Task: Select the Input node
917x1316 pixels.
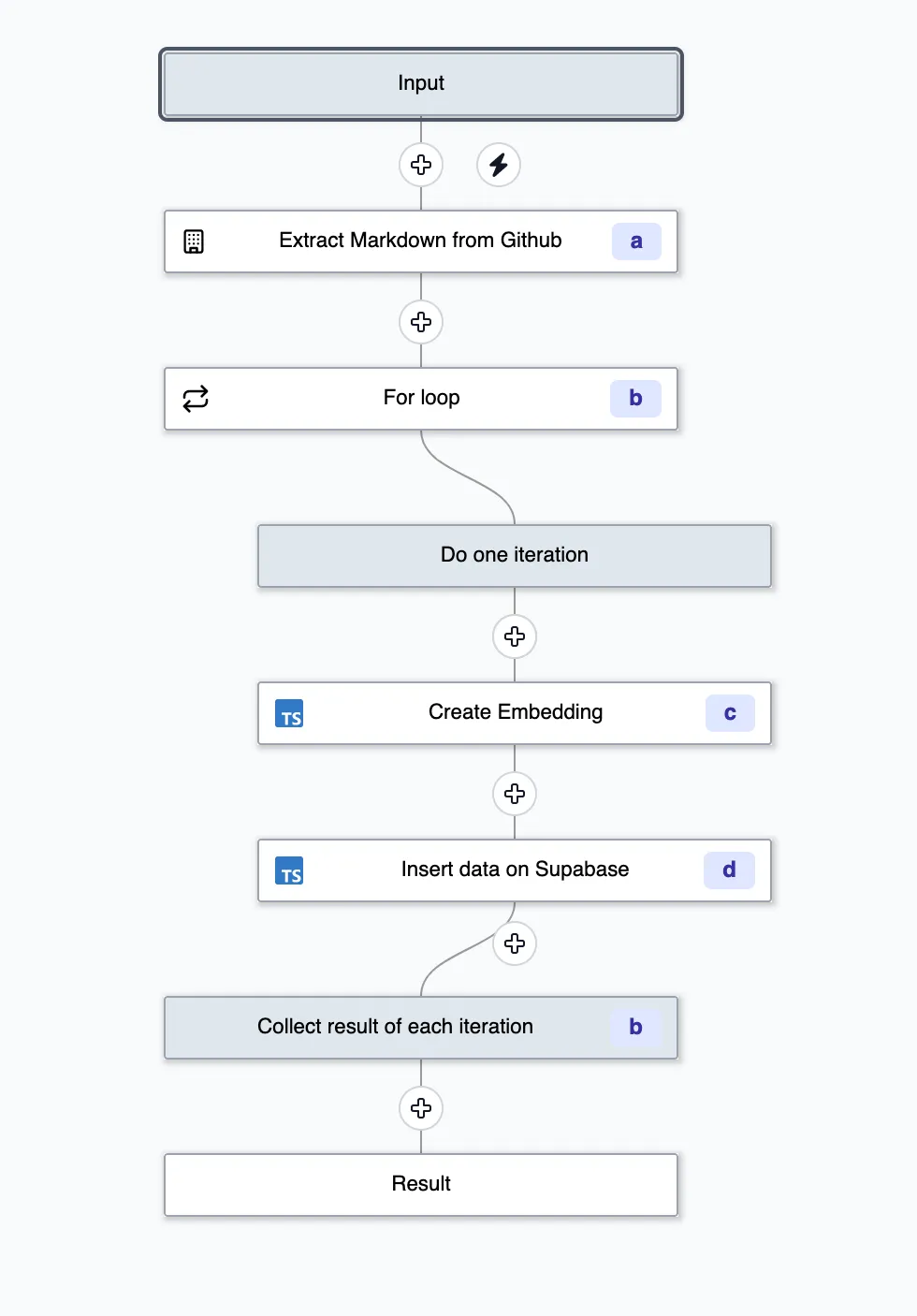Action: 420,83
